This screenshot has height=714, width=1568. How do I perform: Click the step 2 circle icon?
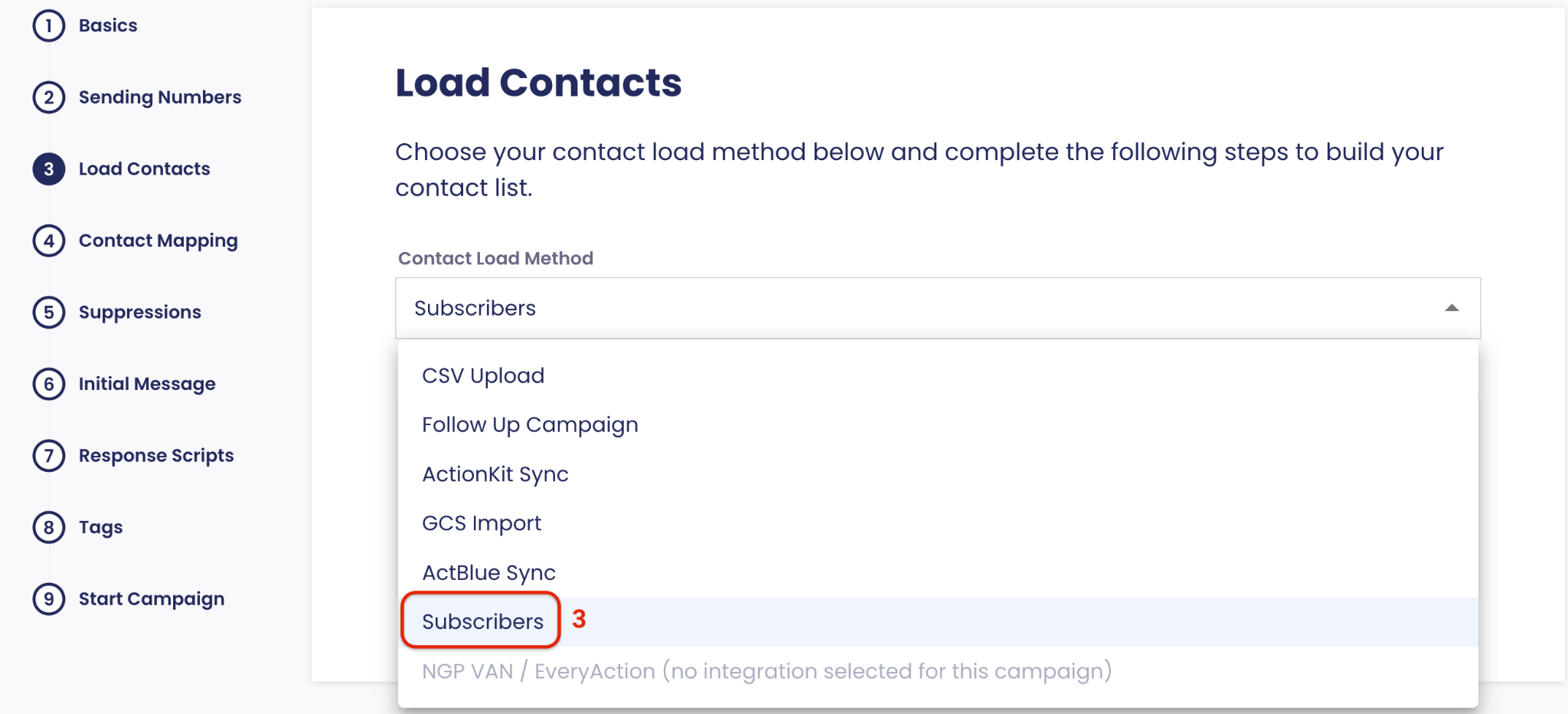[49, 97]
